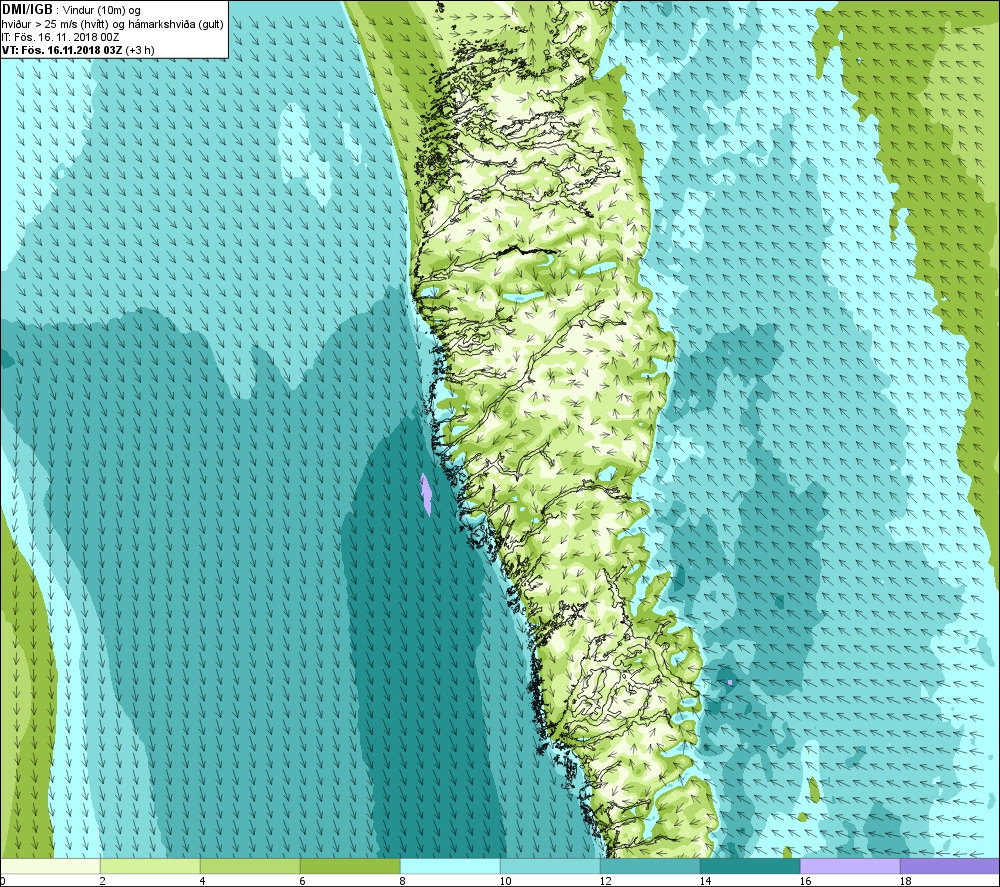Click the 12–14 m/s teal legend swatch
Image resolution: width=1000 pixels, height=887 pixels.
(x=650, y=866)
